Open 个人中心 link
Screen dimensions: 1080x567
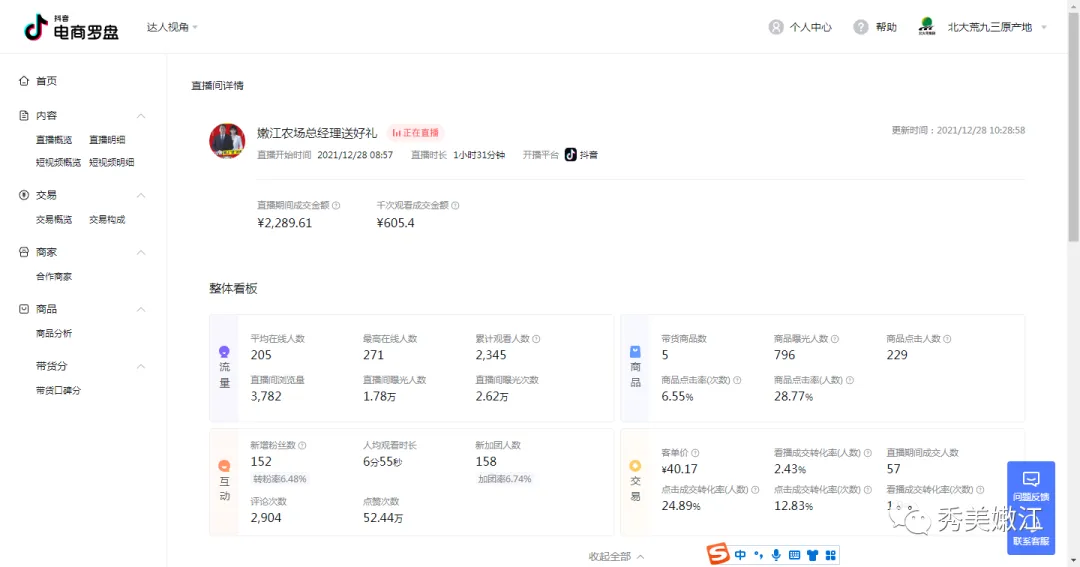tap(810, 27)
